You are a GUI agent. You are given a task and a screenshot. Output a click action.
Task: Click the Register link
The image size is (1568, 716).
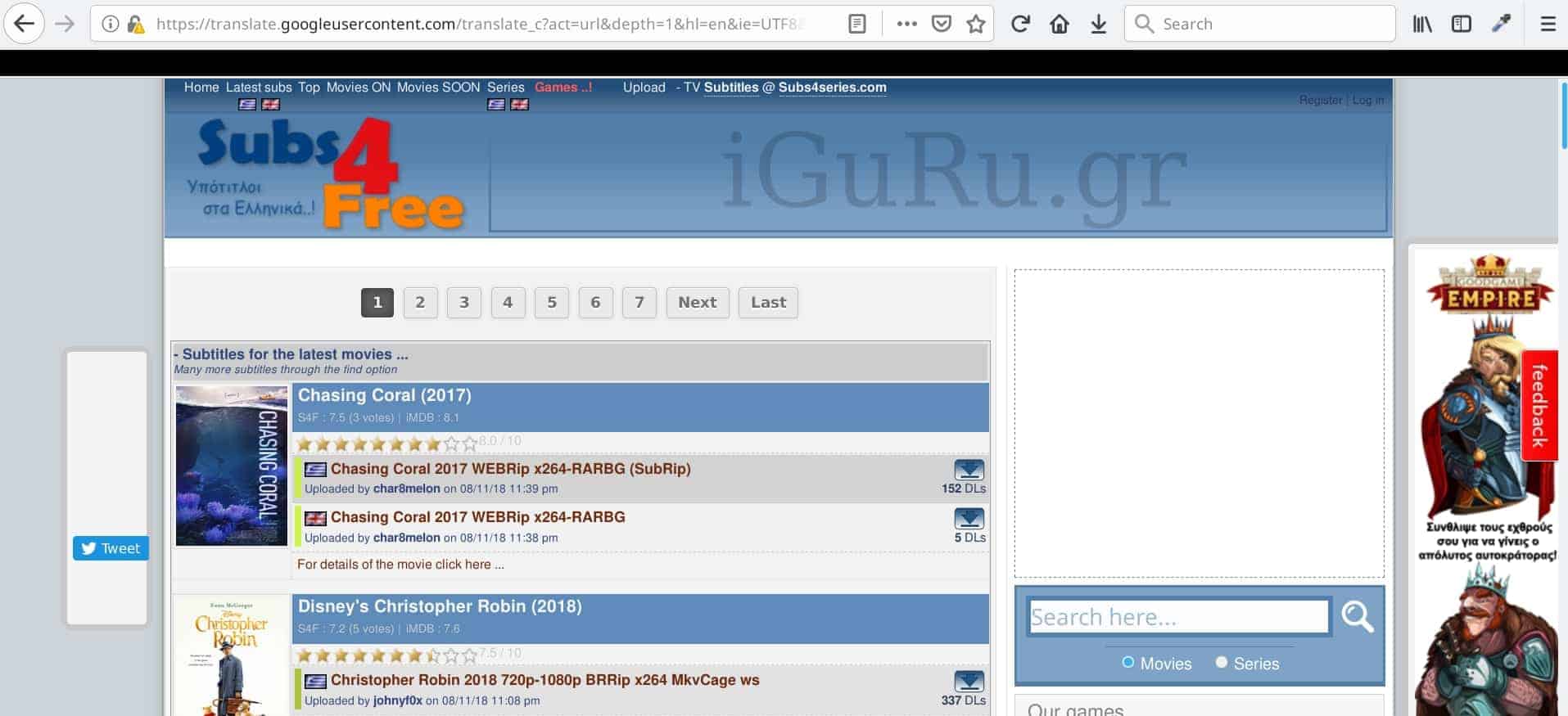pyautogui.click(x=1321, y=100)
